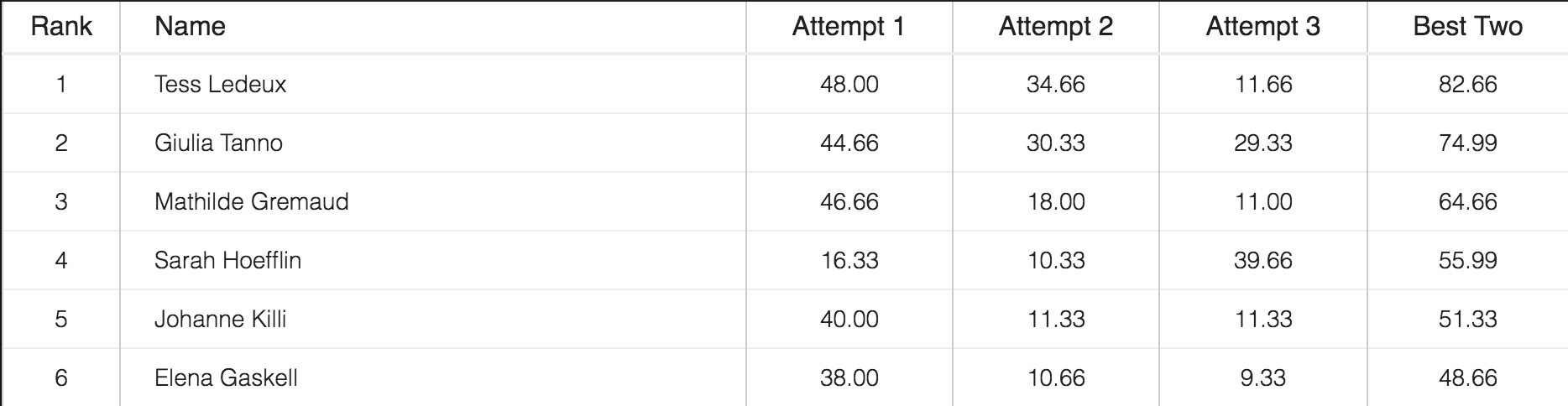
Task: Click the Attempt 1 column header
Action: [849, 27]
